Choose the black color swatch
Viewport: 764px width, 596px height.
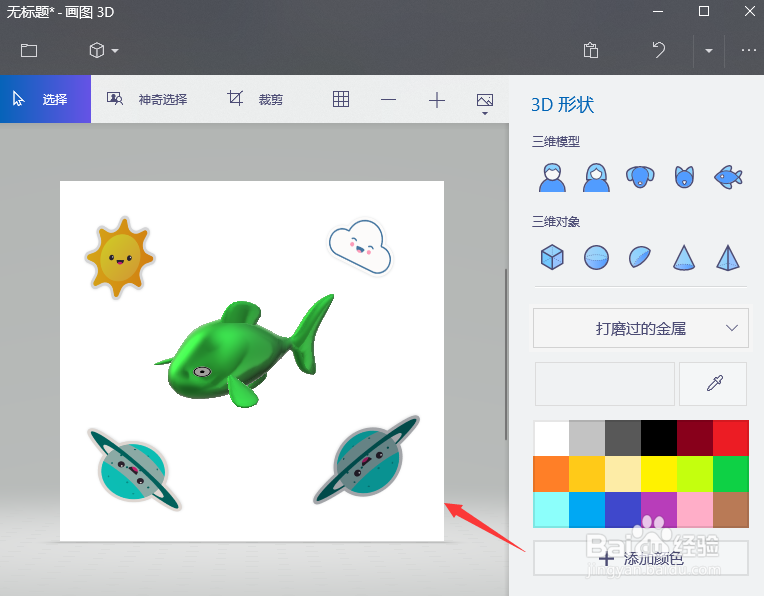tap(659, 438)
